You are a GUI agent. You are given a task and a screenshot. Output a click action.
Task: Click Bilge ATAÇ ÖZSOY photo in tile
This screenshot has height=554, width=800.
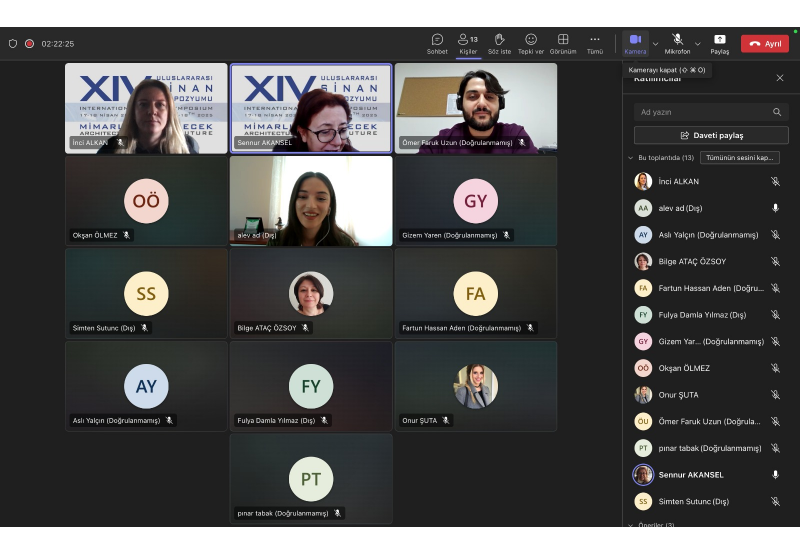(311, 293)
